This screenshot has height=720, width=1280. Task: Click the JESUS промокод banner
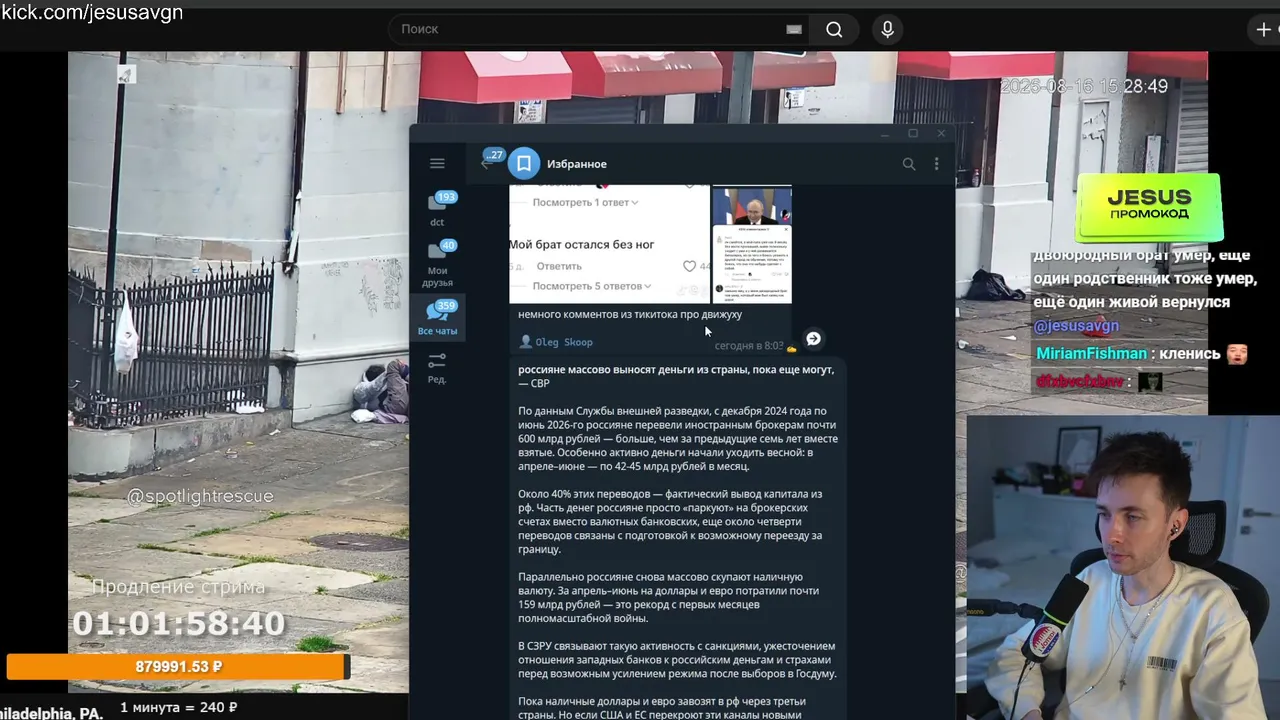(1149, 206)
